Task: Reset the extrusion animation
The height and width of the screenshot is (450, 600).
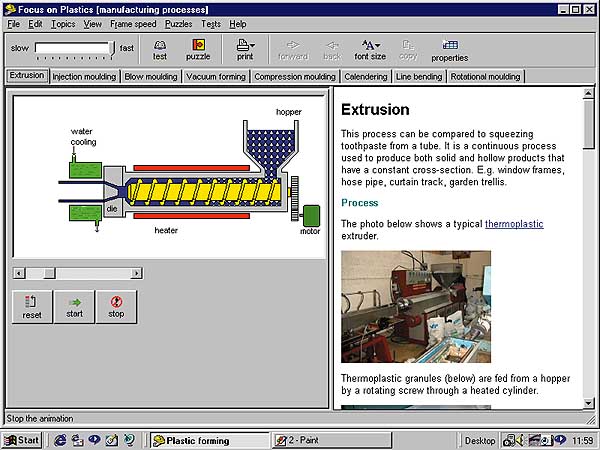Action: point(32,307)
